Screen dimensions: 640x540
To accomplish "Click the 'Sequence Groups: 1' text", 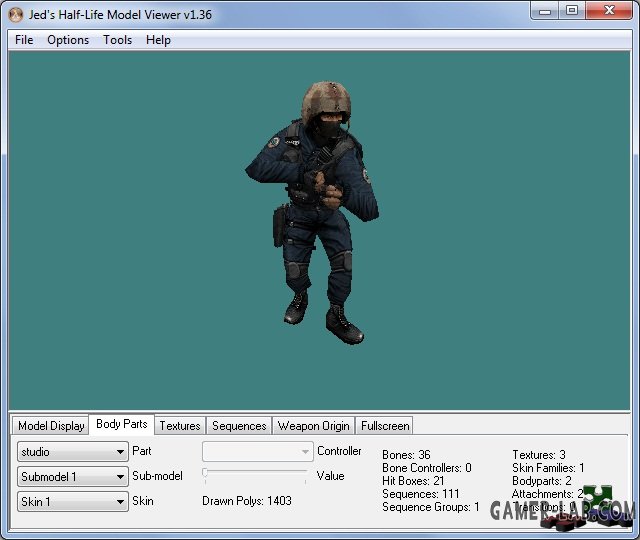I will (x=431, y=507).
